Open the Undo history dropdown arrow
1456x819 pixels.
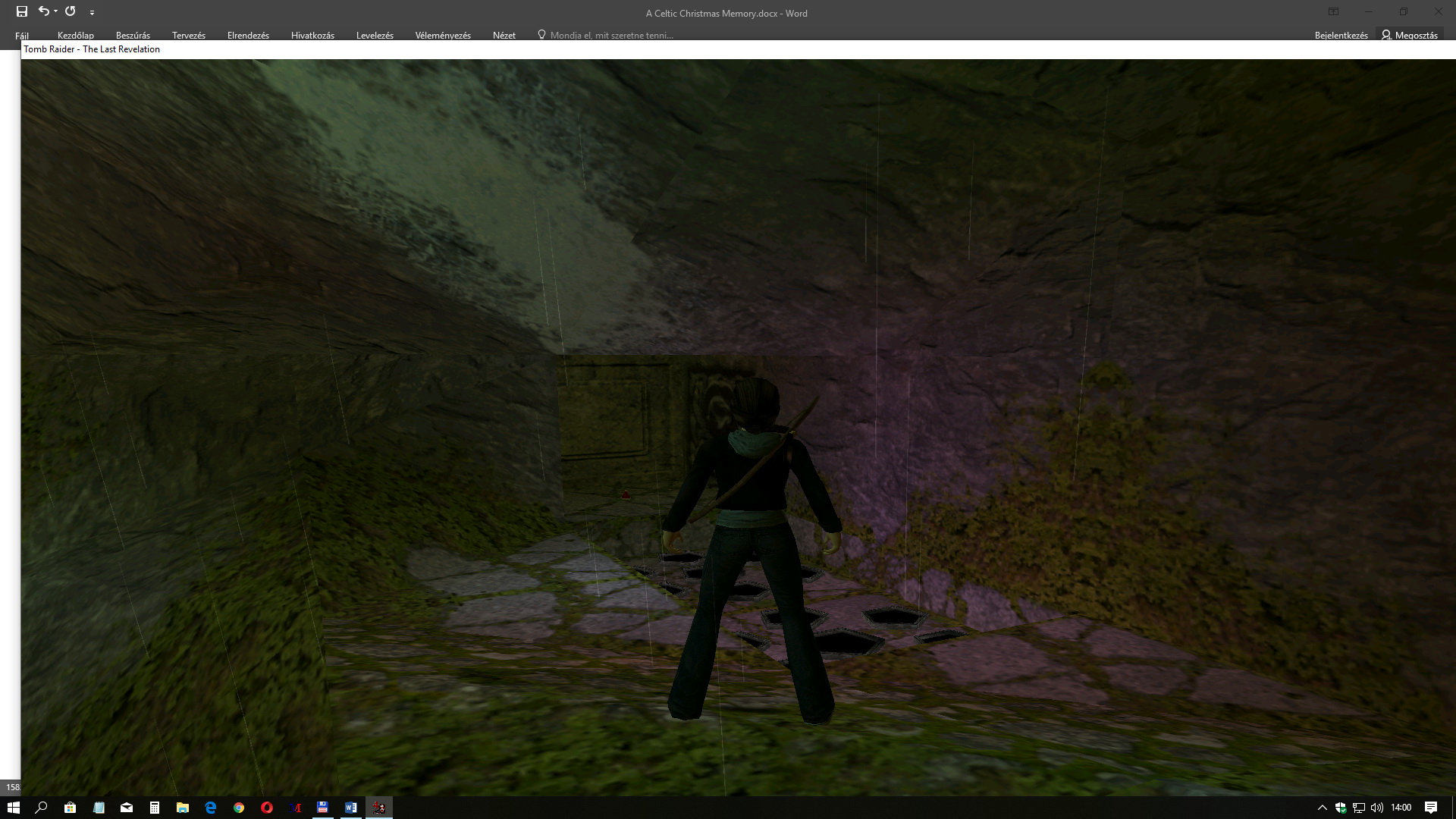pyautogui.click(x=56, y=11)
